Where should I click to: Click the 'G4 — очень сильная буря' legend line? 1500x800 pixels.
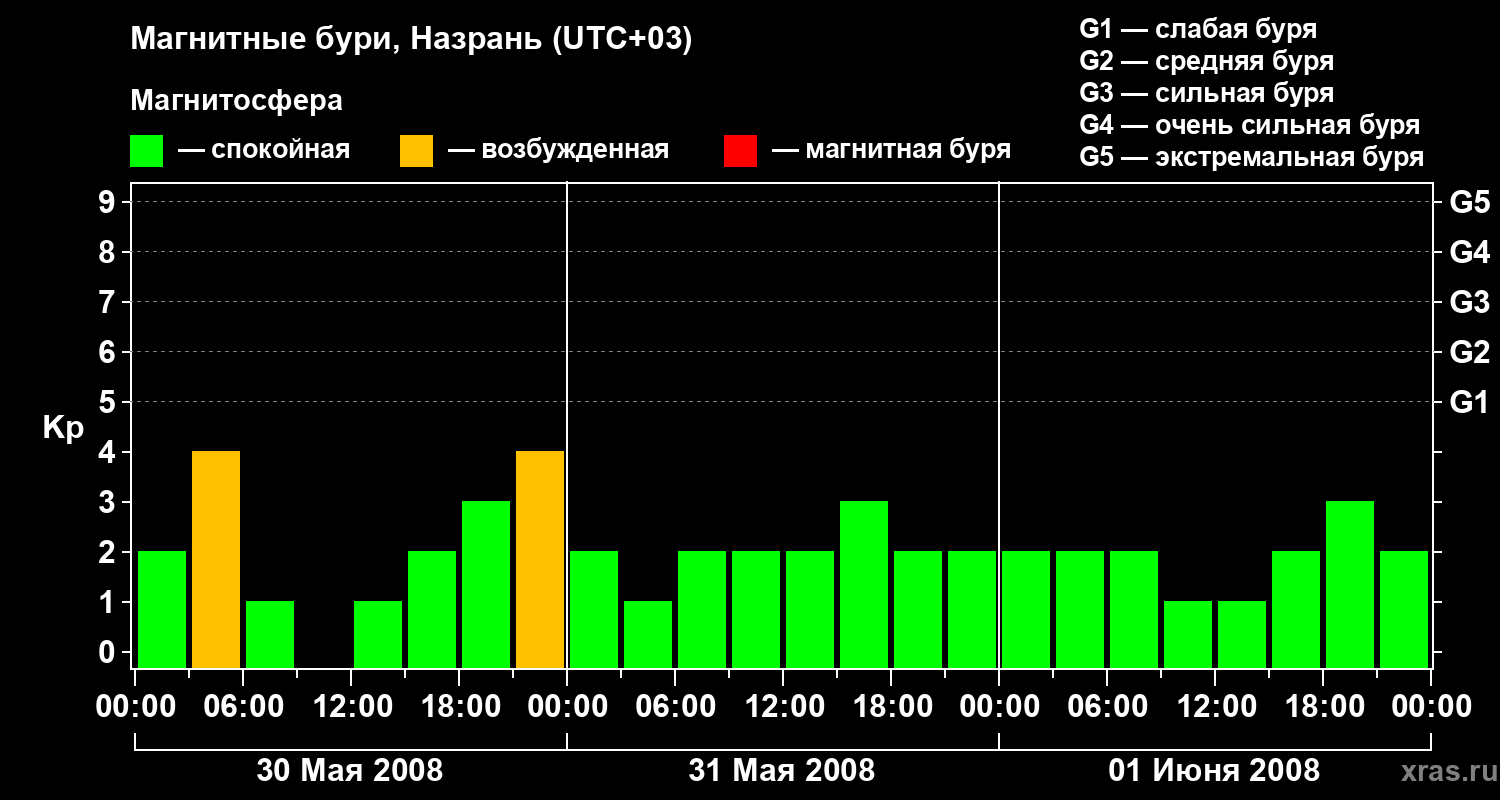click(x=1250, y=125)
